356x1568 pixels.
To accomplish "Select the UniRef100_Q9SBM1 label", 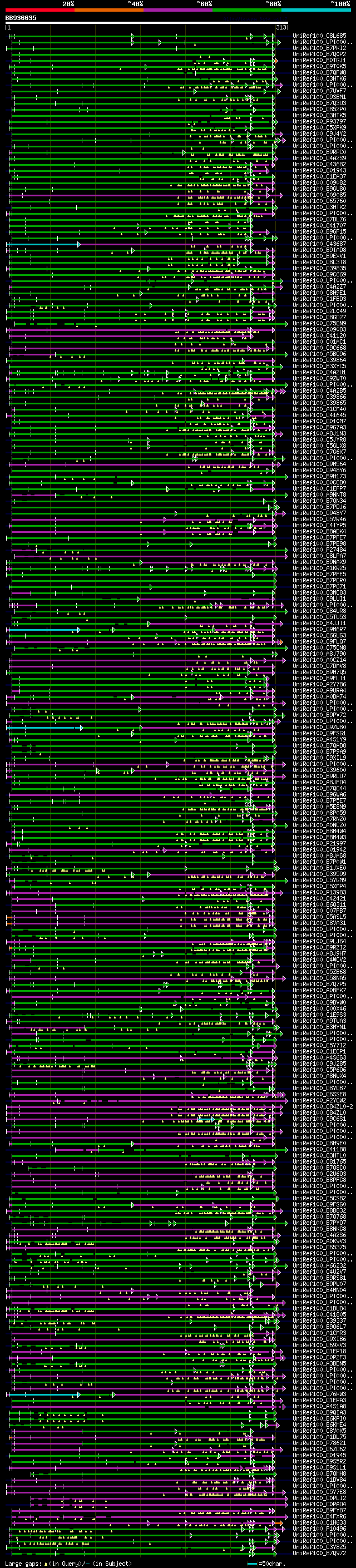I will point(319,97).
